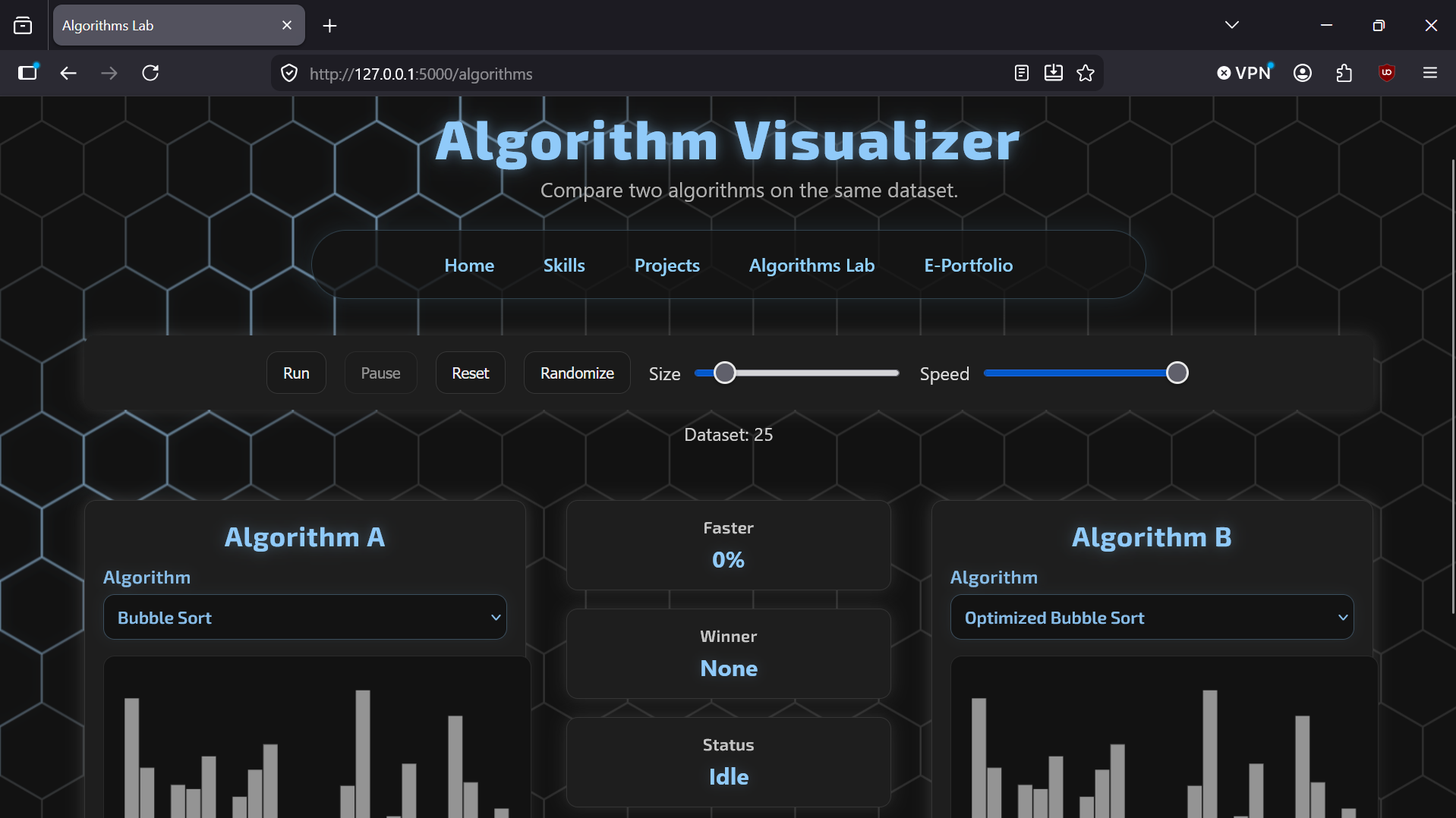This screenshot has height=818, width=1456.
Task: Open a new browser tab
Action: (x=329, y=26)
